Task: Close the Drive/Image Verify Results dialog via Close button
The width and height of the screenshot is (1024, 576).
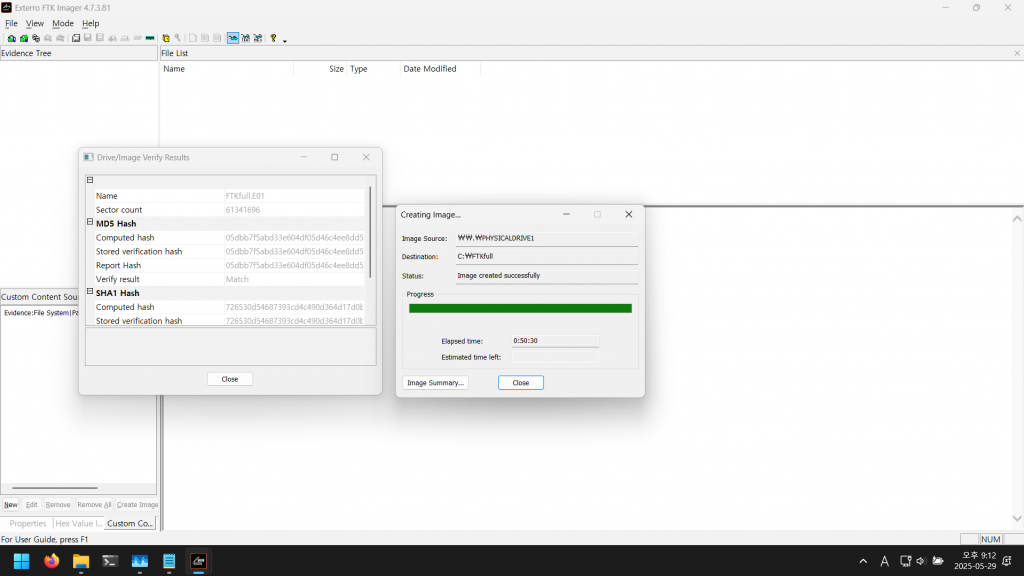Action: tap(230, 379)
